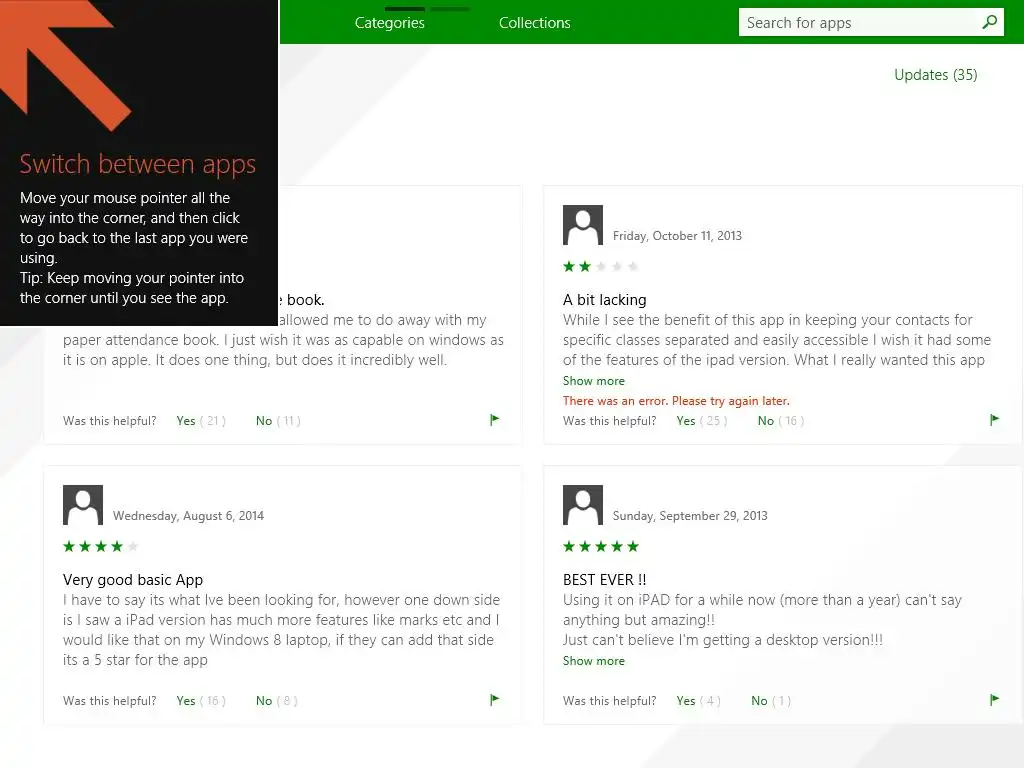This screenshot has height=768, width=1024.
Task: Click the 'Very good basic App' title
Action: (133, 580)
